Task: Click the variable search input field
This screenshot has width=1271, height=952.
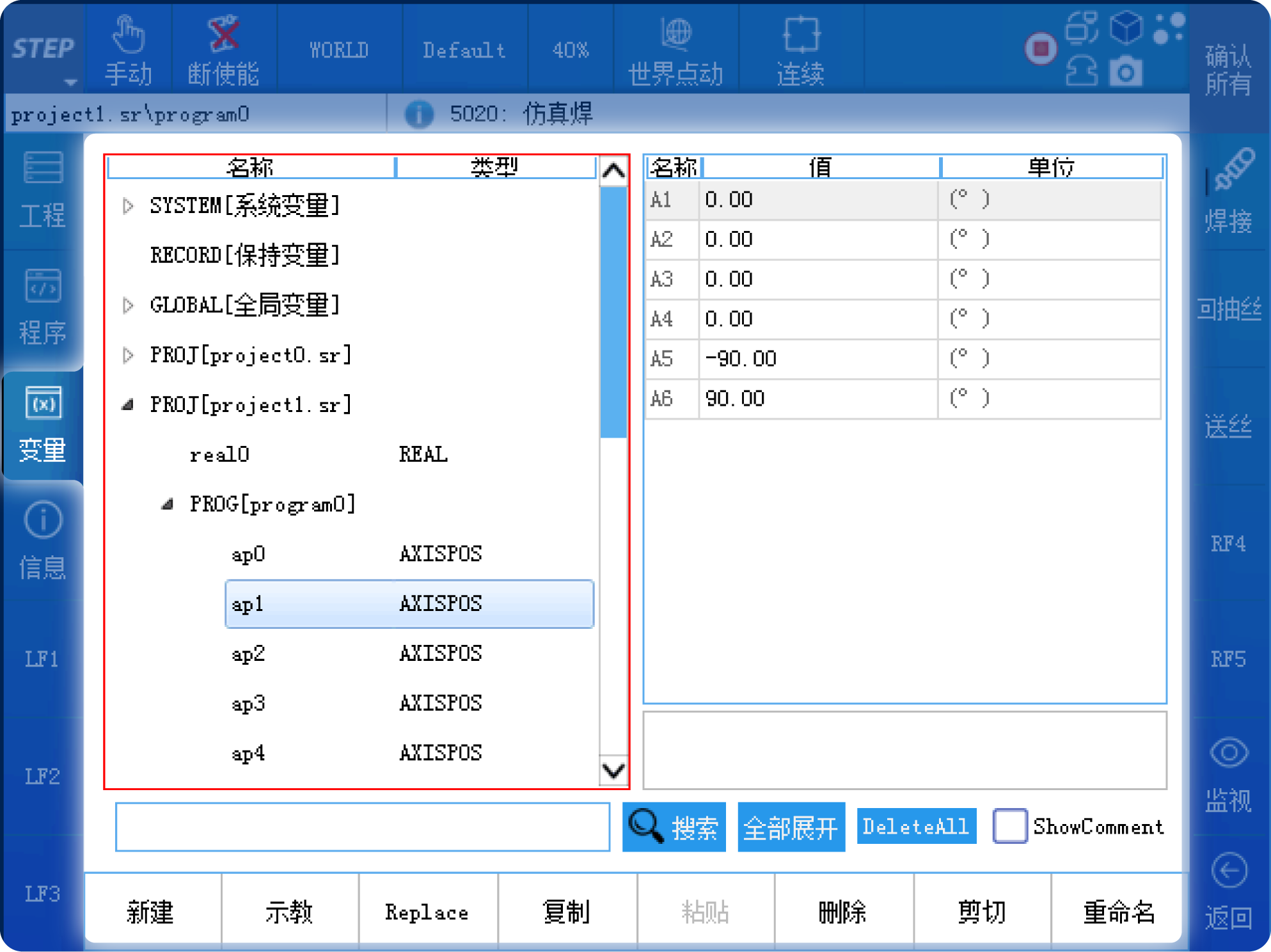Action: (x=363, y=827)
